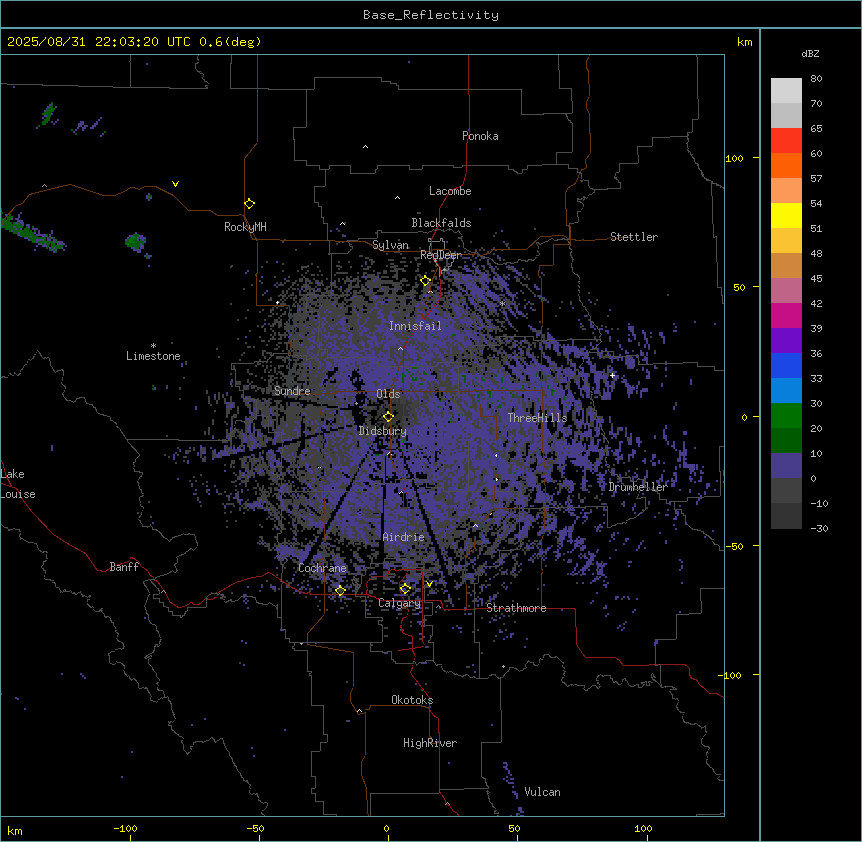Screen dimensions: 862x842
Task: Click the yellow marker south of RedDeer
Action: [425, 281]
